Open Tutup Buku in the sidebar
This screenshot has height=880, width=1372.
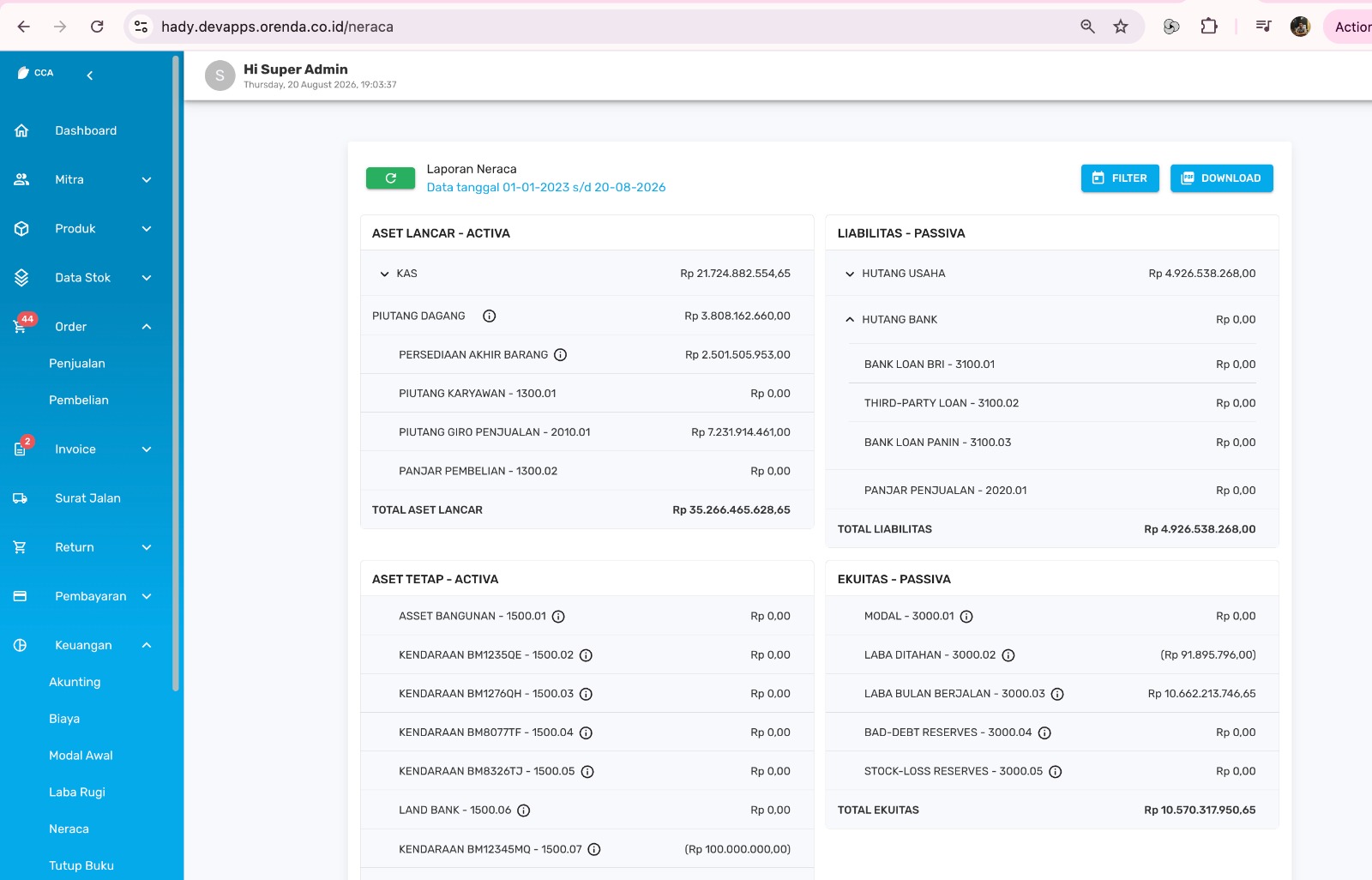click(81, 865)
